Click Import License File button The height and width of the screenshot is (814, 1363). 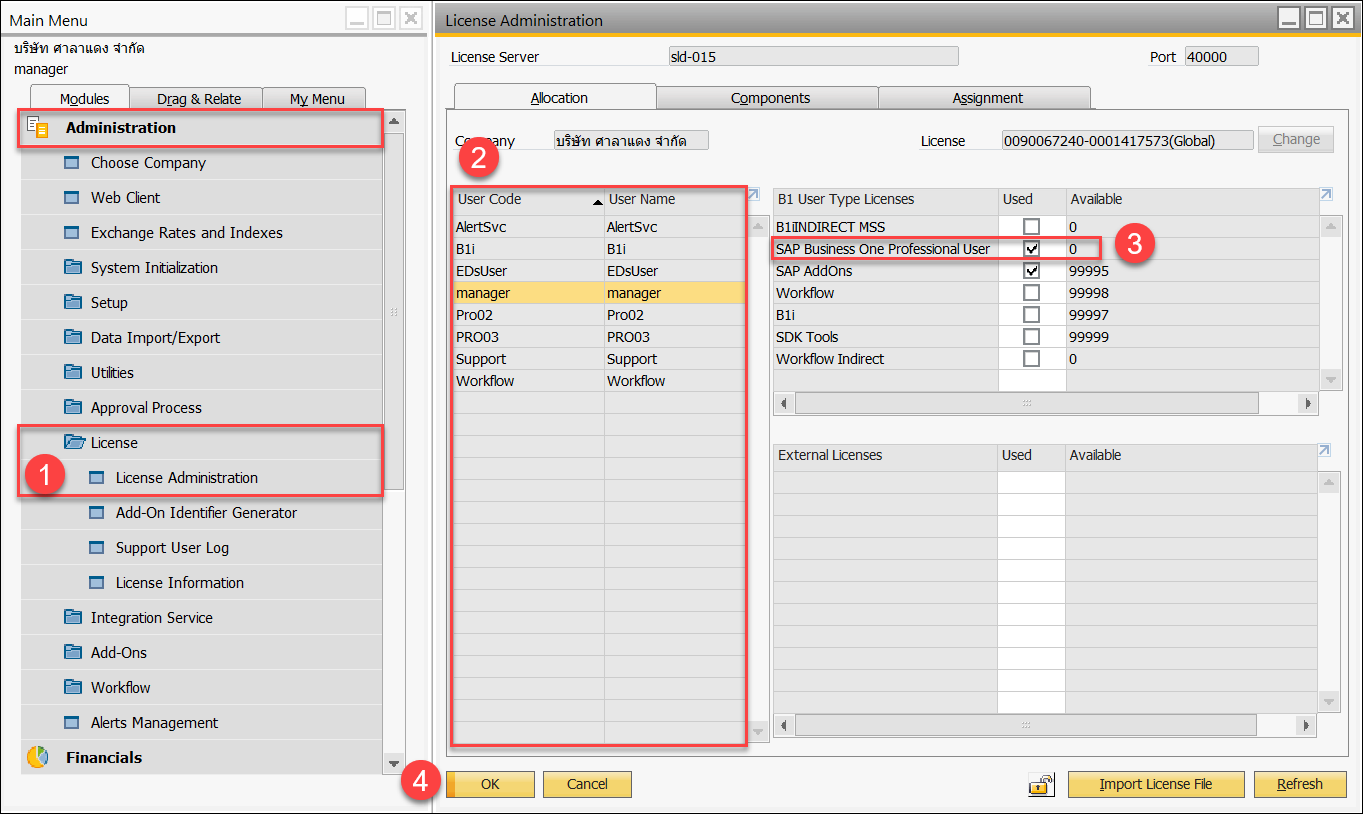pos(1155,785)
